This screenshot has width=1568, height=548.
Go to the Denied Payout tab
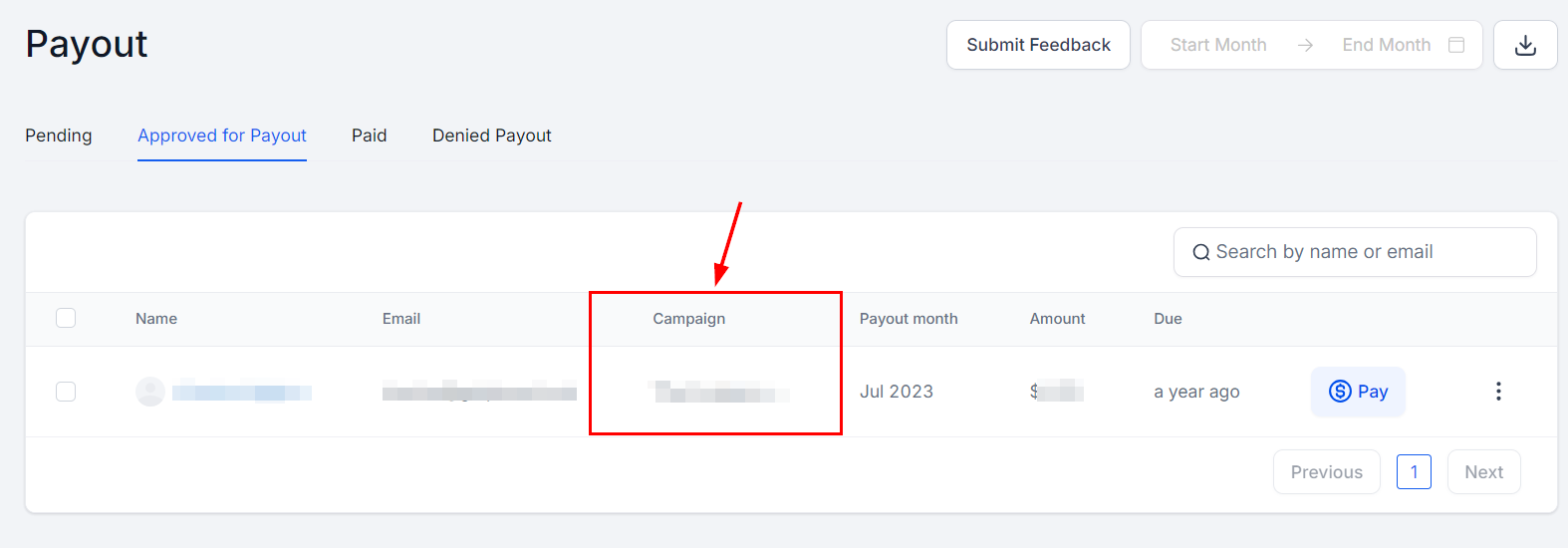[491, 136]
